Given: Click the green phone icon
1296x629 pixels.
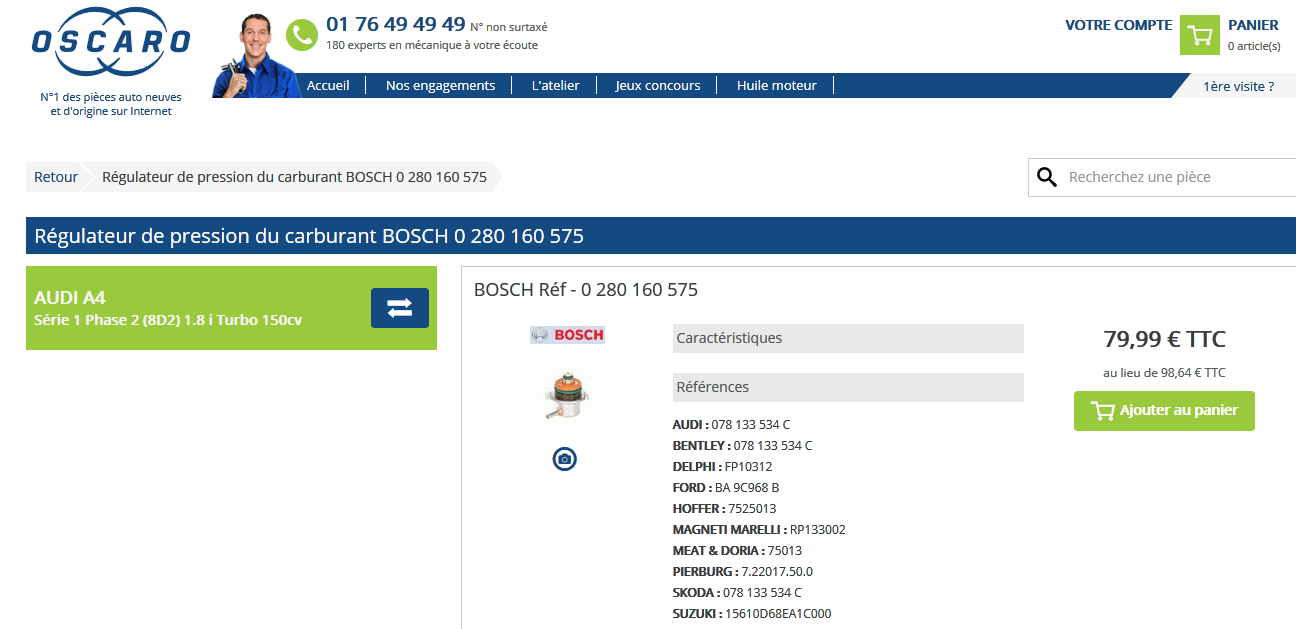Looking at the screenshot, I should [x=301, y=35].
